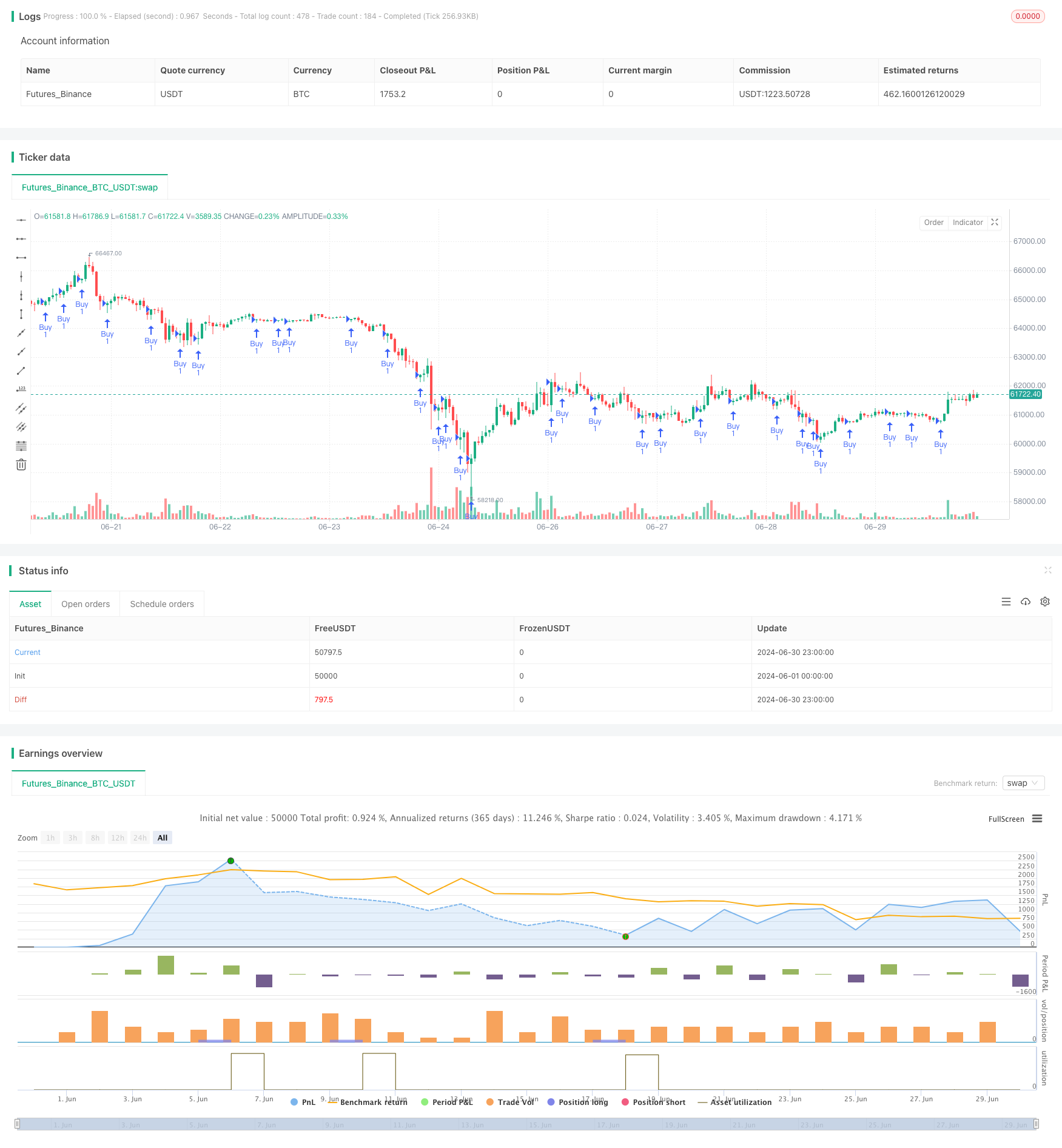Screen dimensions: 1062x1148
Task: Set zoom range to All
Action: point(163,838)
